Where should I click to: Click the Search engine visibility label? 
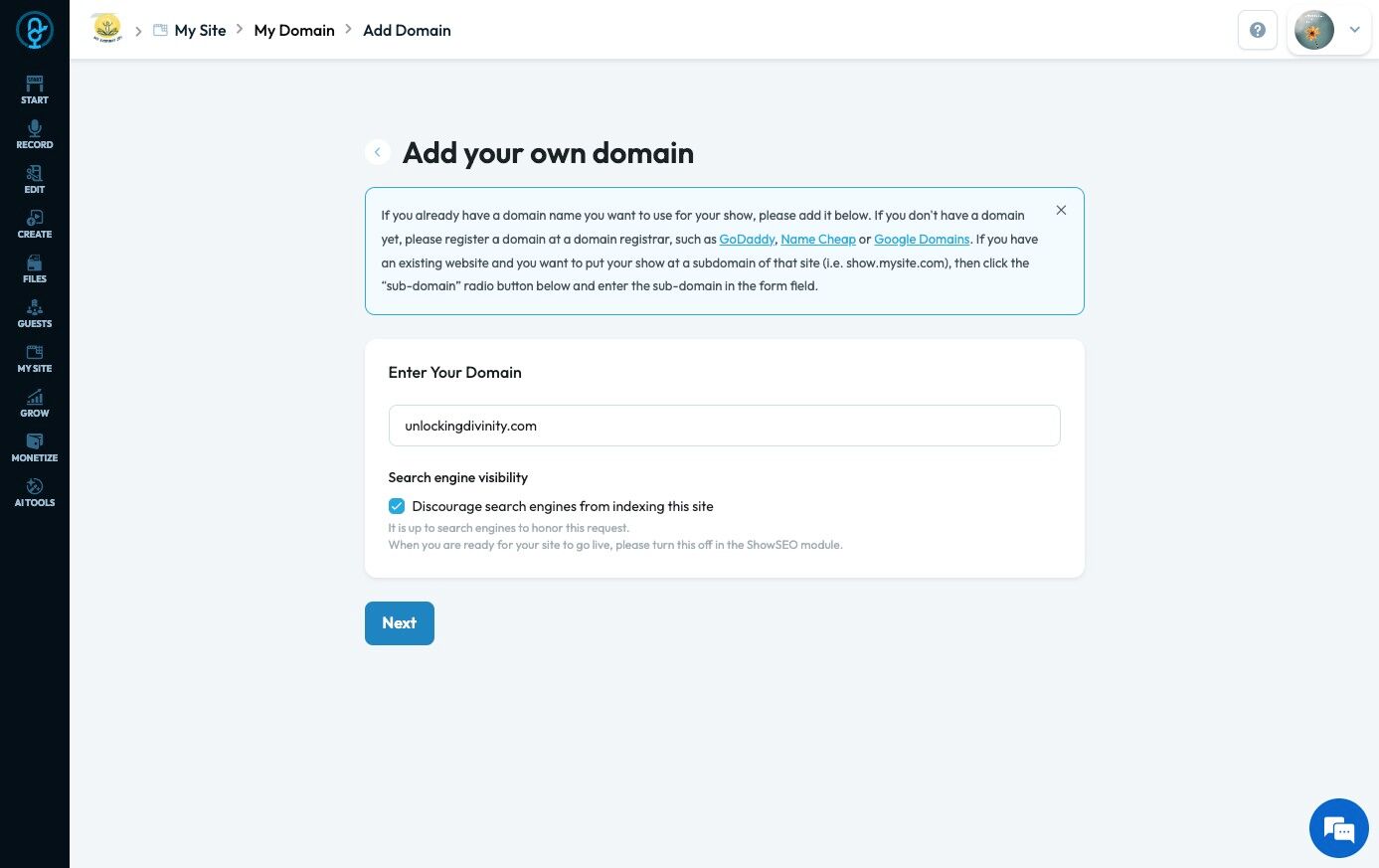[458, 478]
